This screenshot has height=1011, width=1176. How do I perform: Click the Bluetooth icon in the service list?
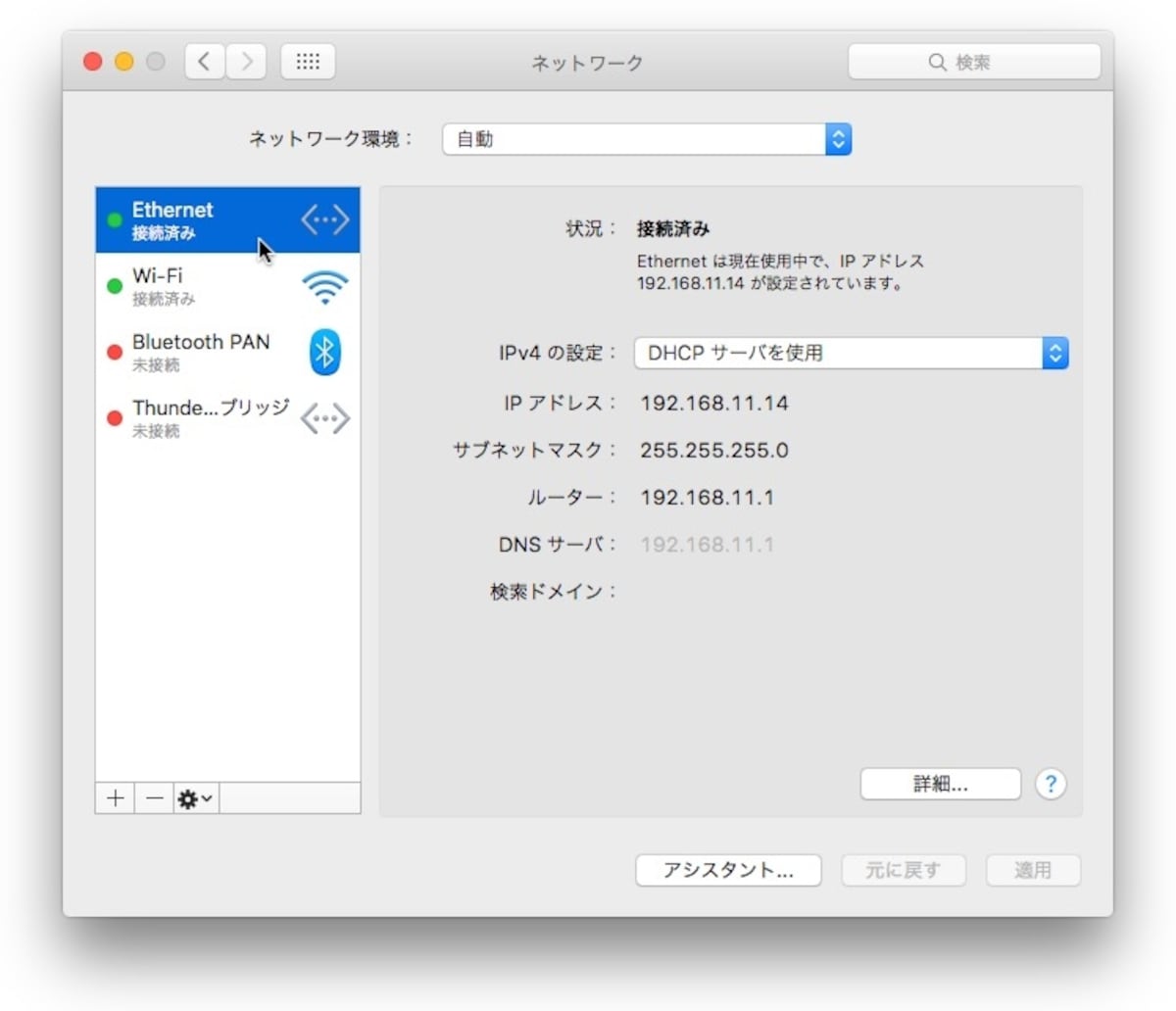click(324, 352)
